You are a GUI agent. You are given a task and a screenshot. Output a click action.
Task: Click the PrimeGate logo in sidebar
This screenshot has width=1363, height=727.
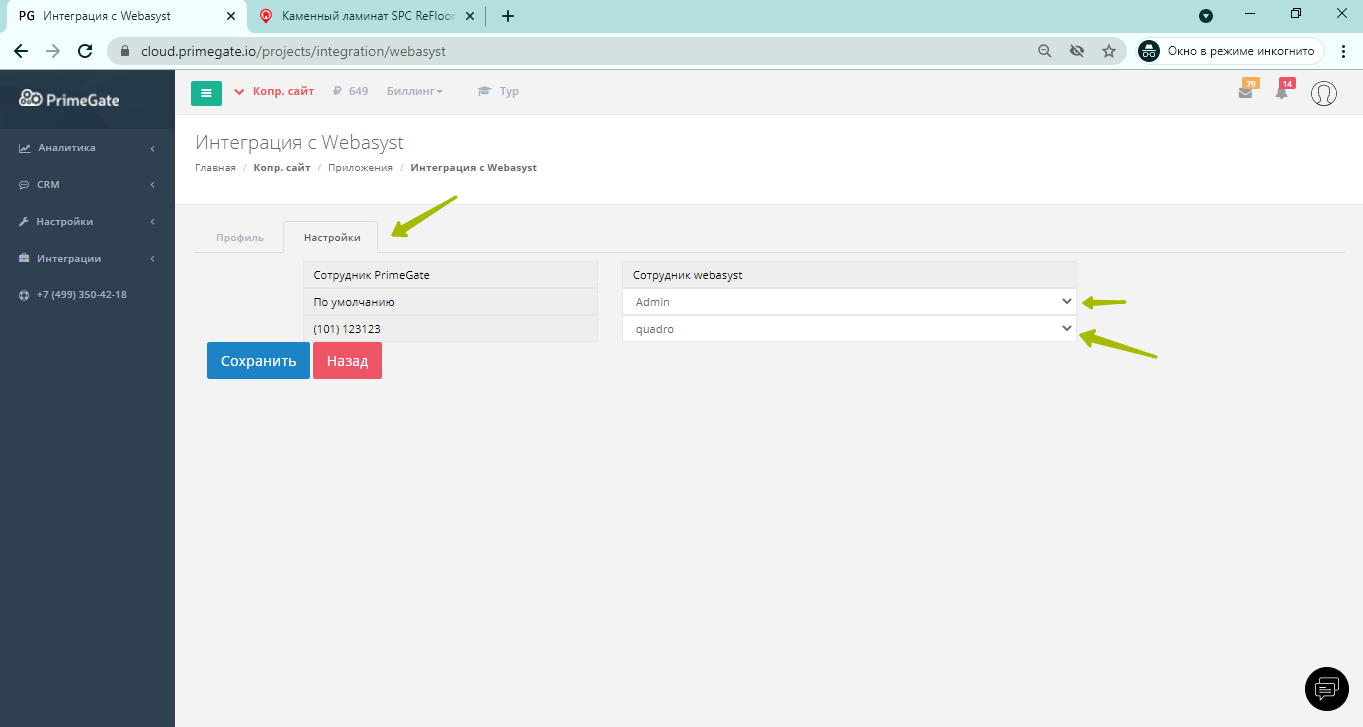[70, 98]
